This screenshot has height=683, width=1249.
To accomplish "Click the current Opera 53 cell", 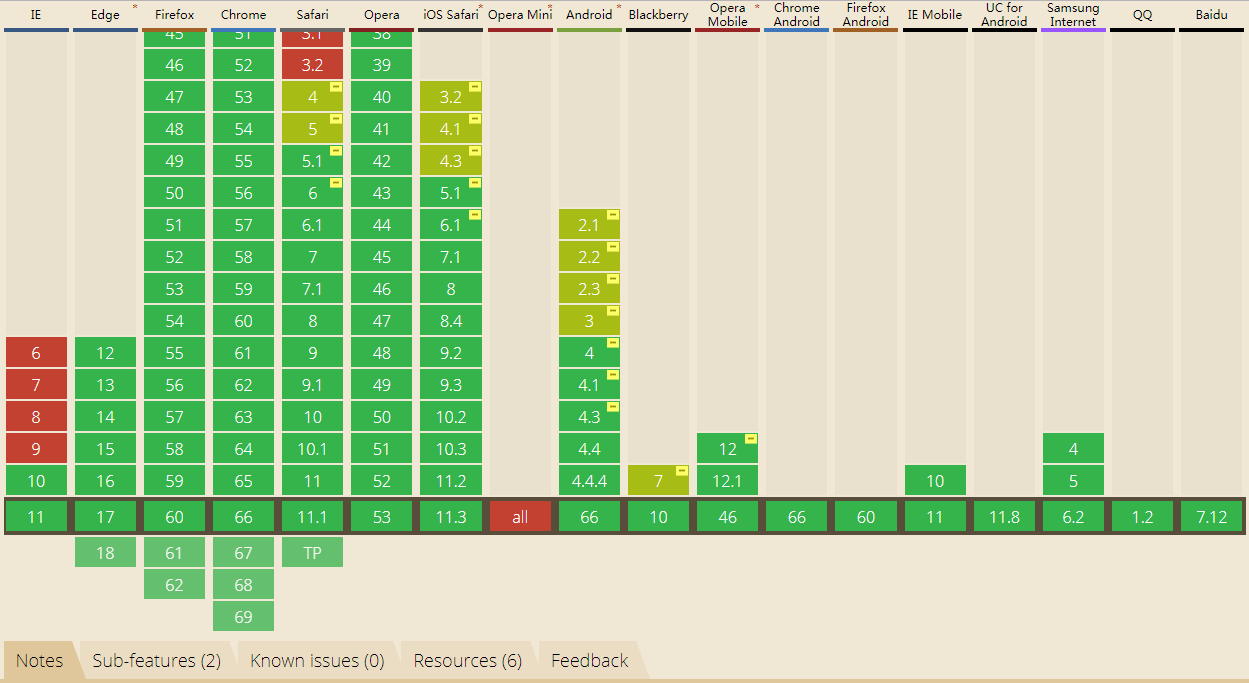I will [x=382, y=517].
